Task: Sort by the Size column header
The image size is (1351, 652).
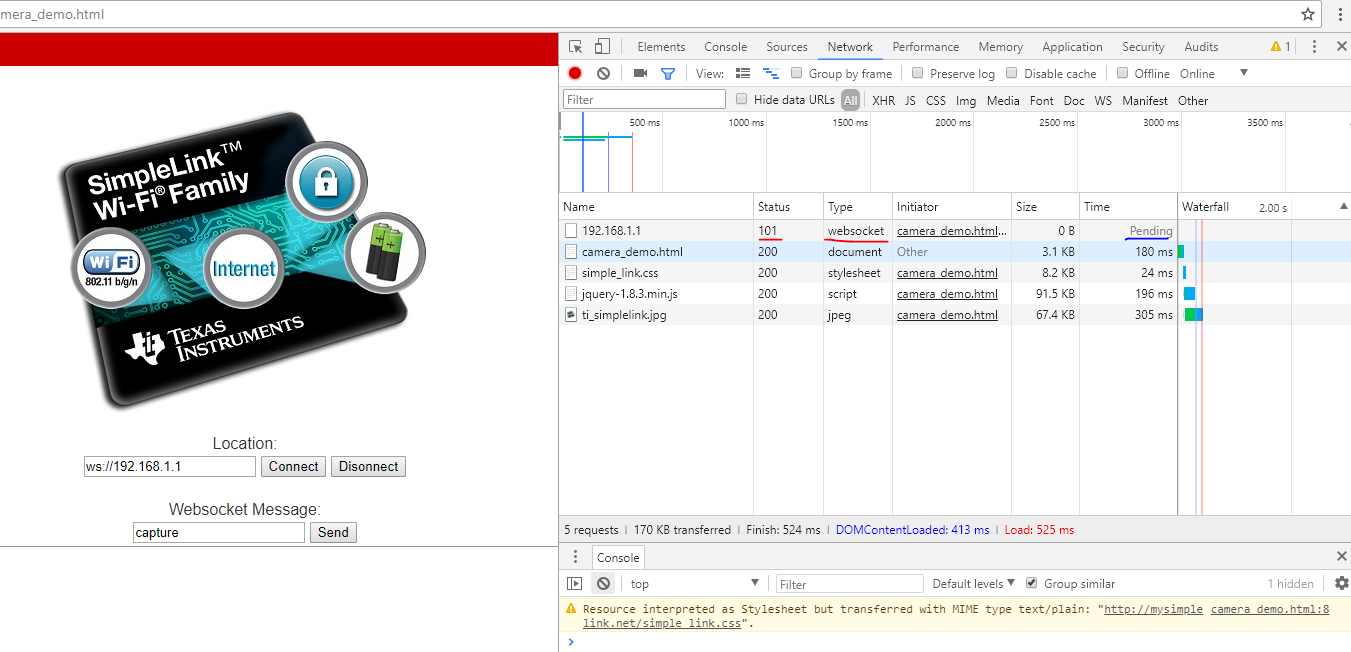Action: tap(1045, 206)
